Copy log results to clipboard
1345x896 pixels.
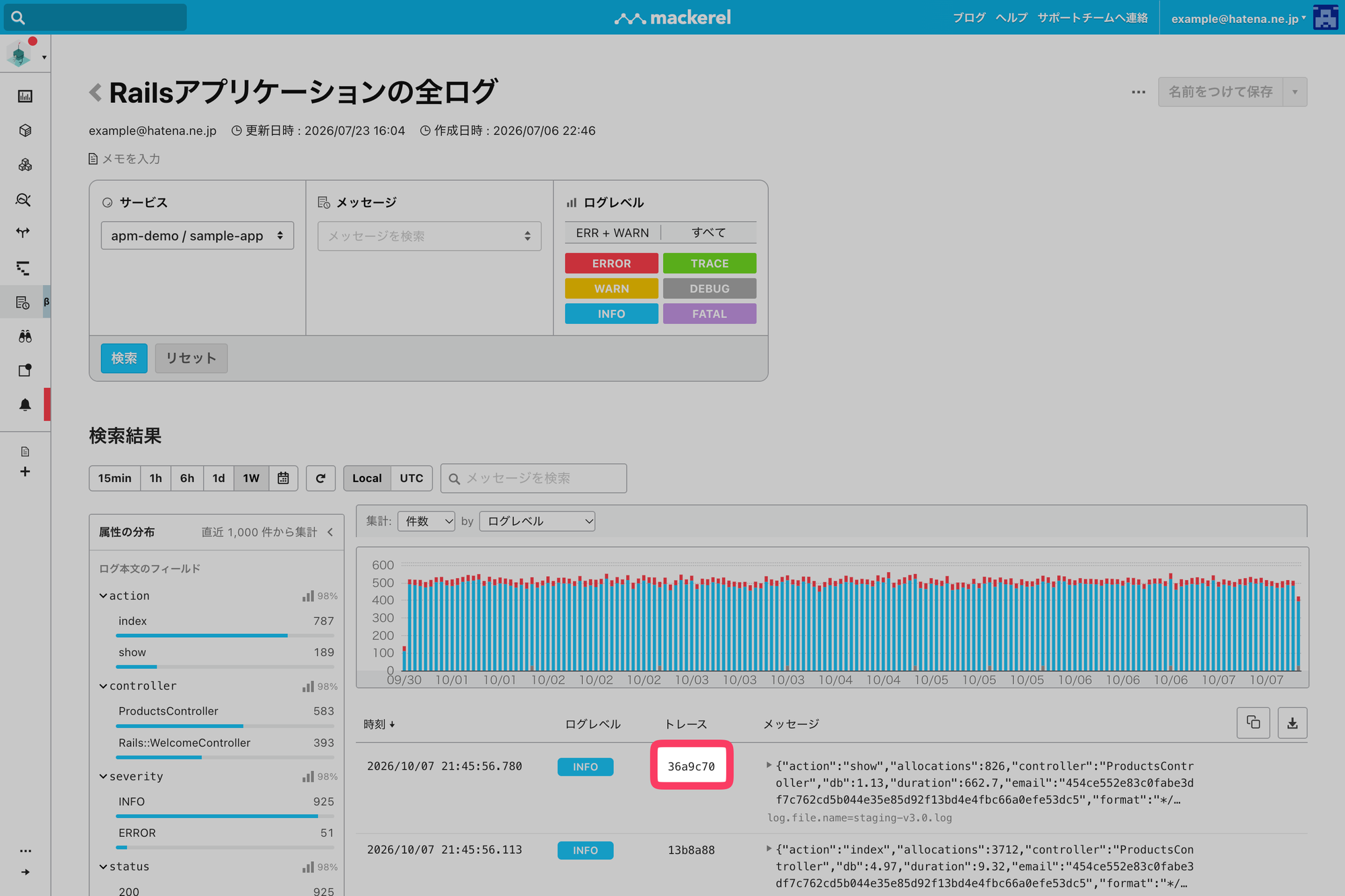[1253, 723]
